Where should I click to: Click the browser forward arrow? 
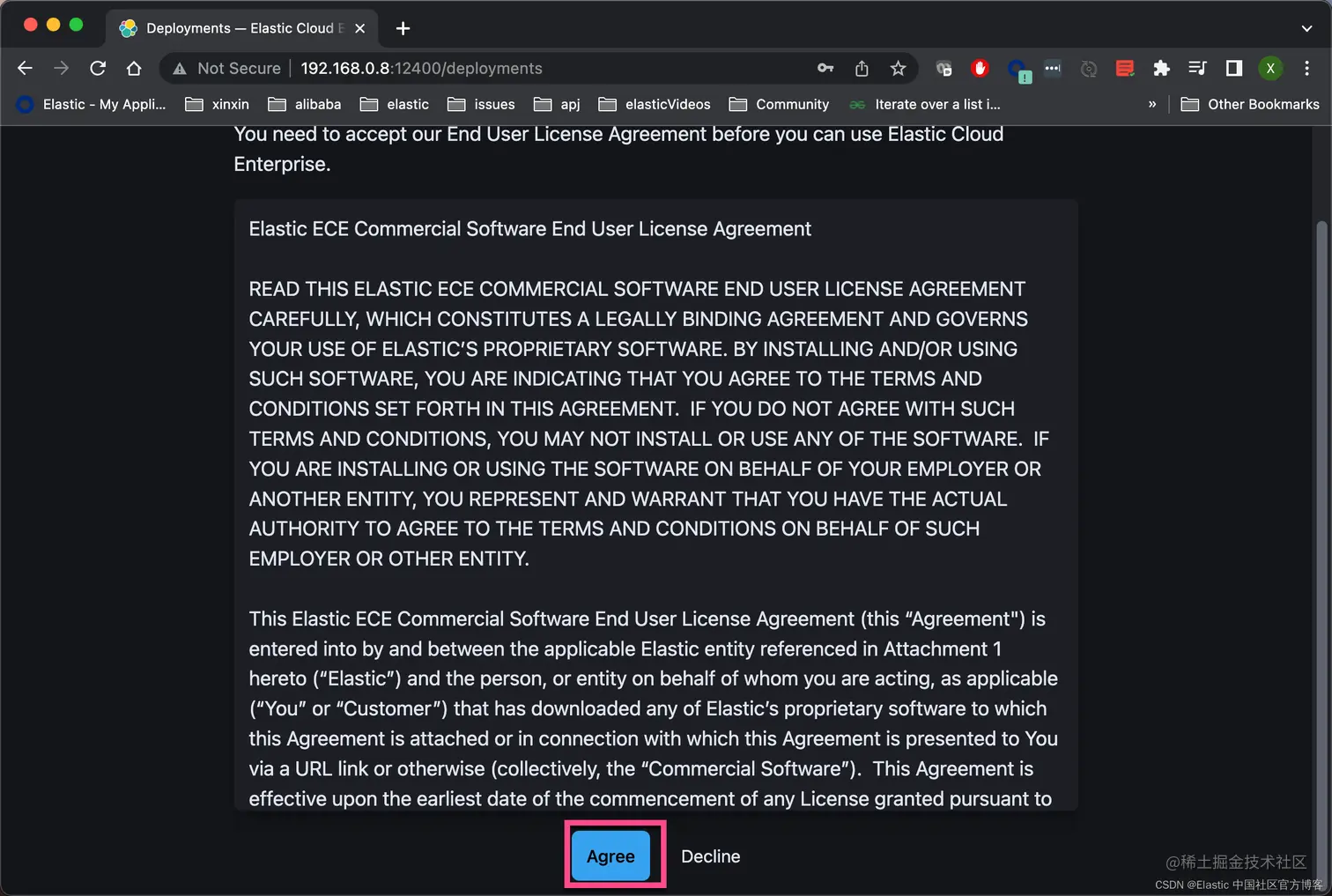point(61,68)
